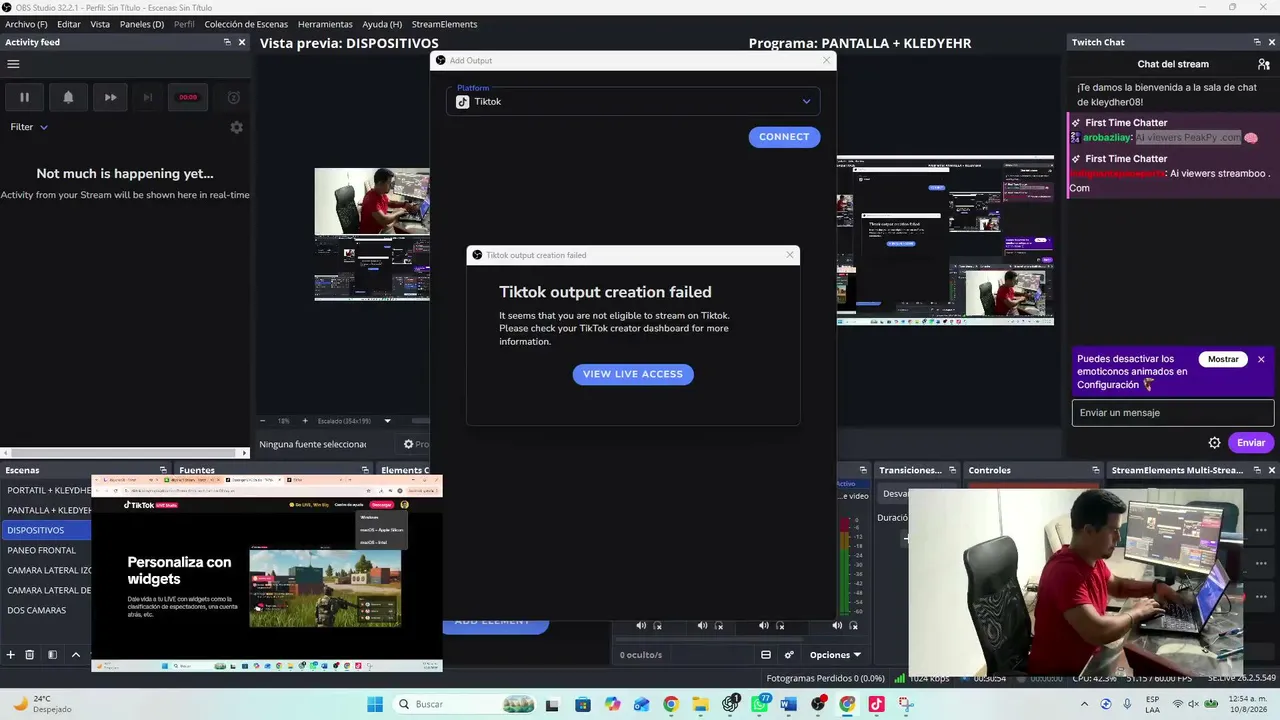1280x720 pixels.
Task: Close the Activity feed dock
Action: tap(242, 42)
